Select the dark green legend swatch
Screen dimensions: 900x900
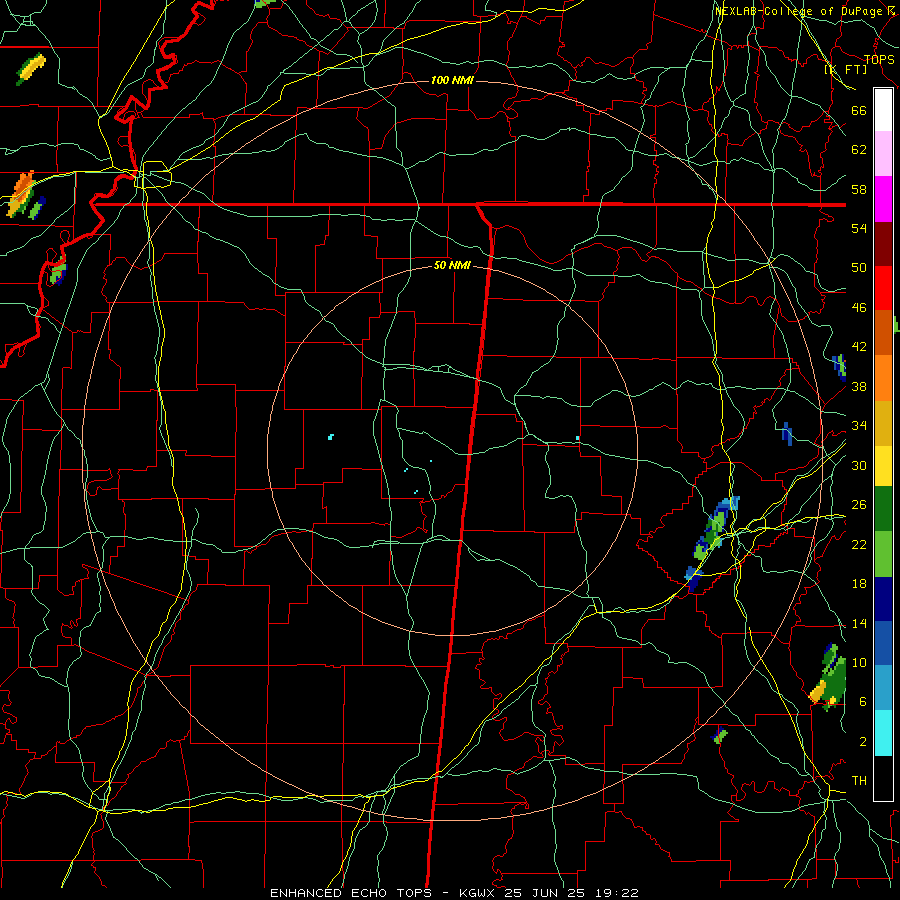coord(883,509)
